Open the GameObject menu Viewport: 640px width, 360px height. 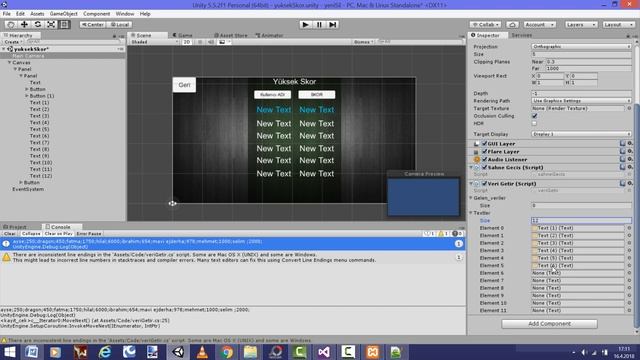63,14
